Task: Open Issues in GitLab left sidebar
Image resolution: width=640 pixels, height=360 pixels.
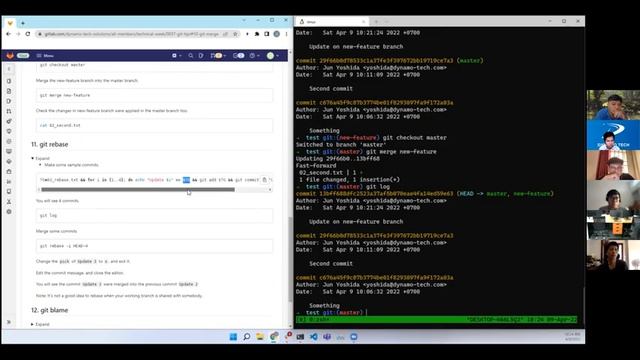Action: pyautogui.click(x=9, y=101)
